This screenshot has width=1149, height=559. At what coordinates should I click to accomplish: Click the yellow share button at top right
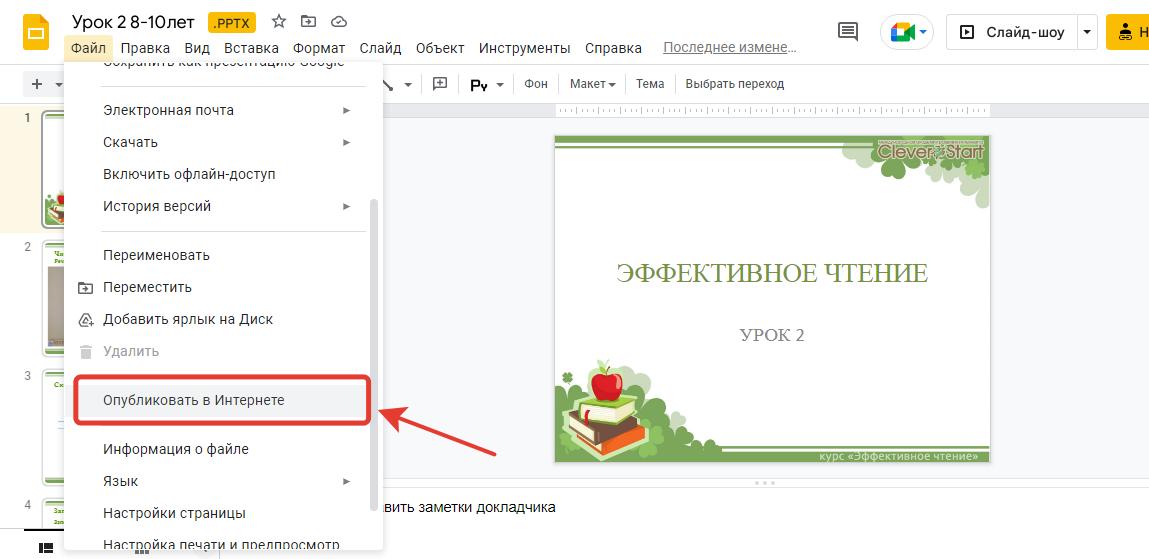click(1128, 32)
